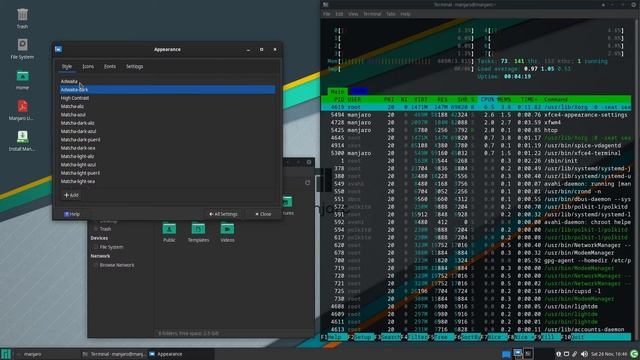This screenshot has width=640, height=360.
Task: Select the Matcha-dark-pueril theme
Action: coord(168,140)
